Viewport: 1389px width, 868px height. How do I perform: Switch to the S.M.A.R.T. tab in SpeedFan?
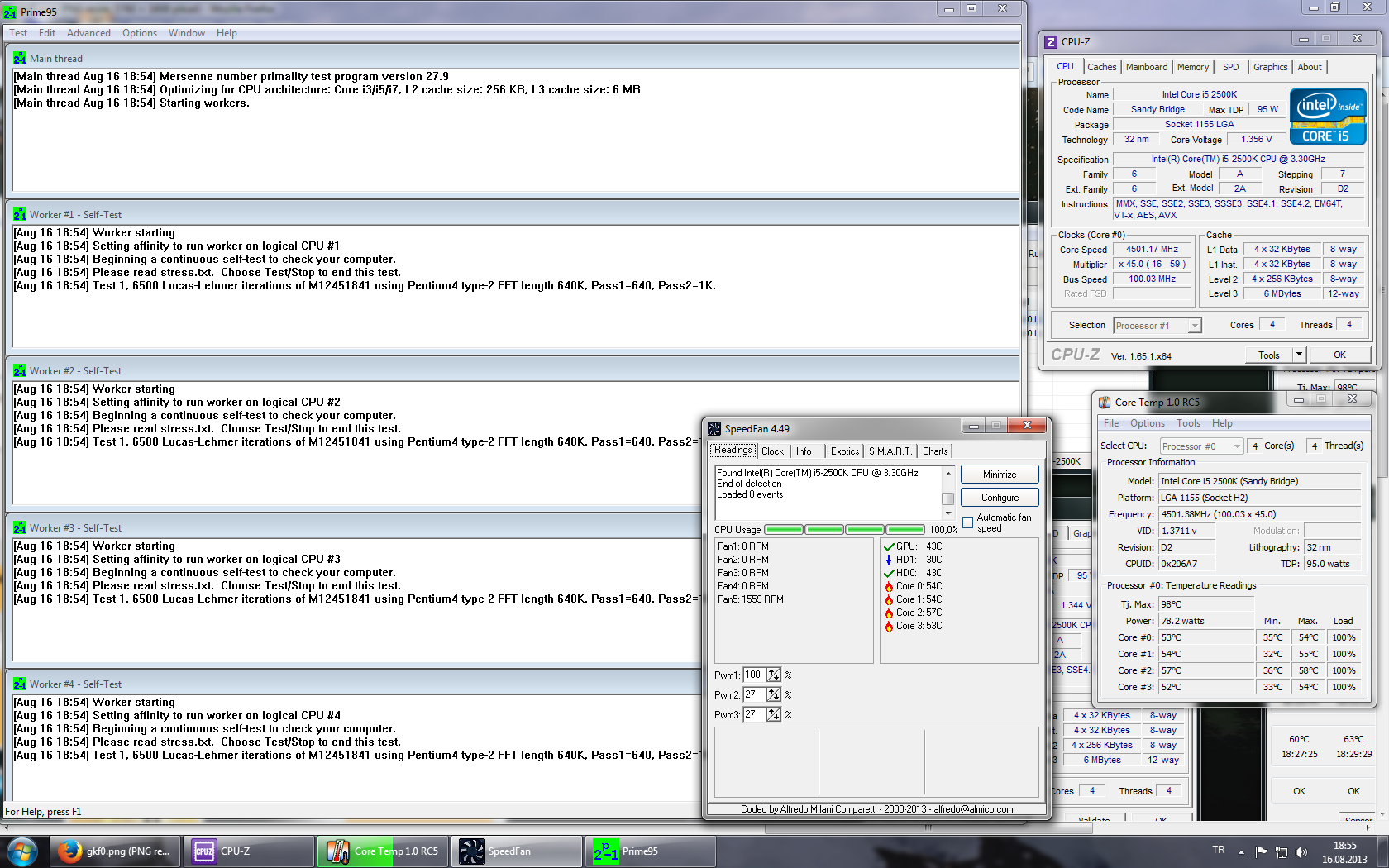tap(890, 451)
